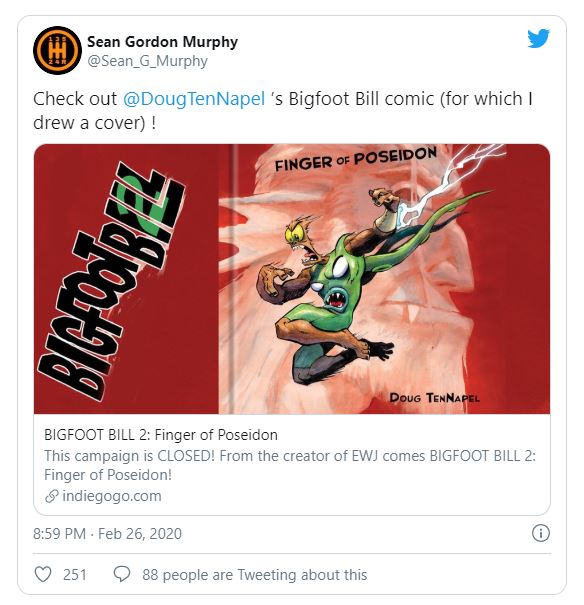The image size is (584, 605).
Task: Click the 'This campaign is CLOSED!' card description
Action: tap(290, 465)
